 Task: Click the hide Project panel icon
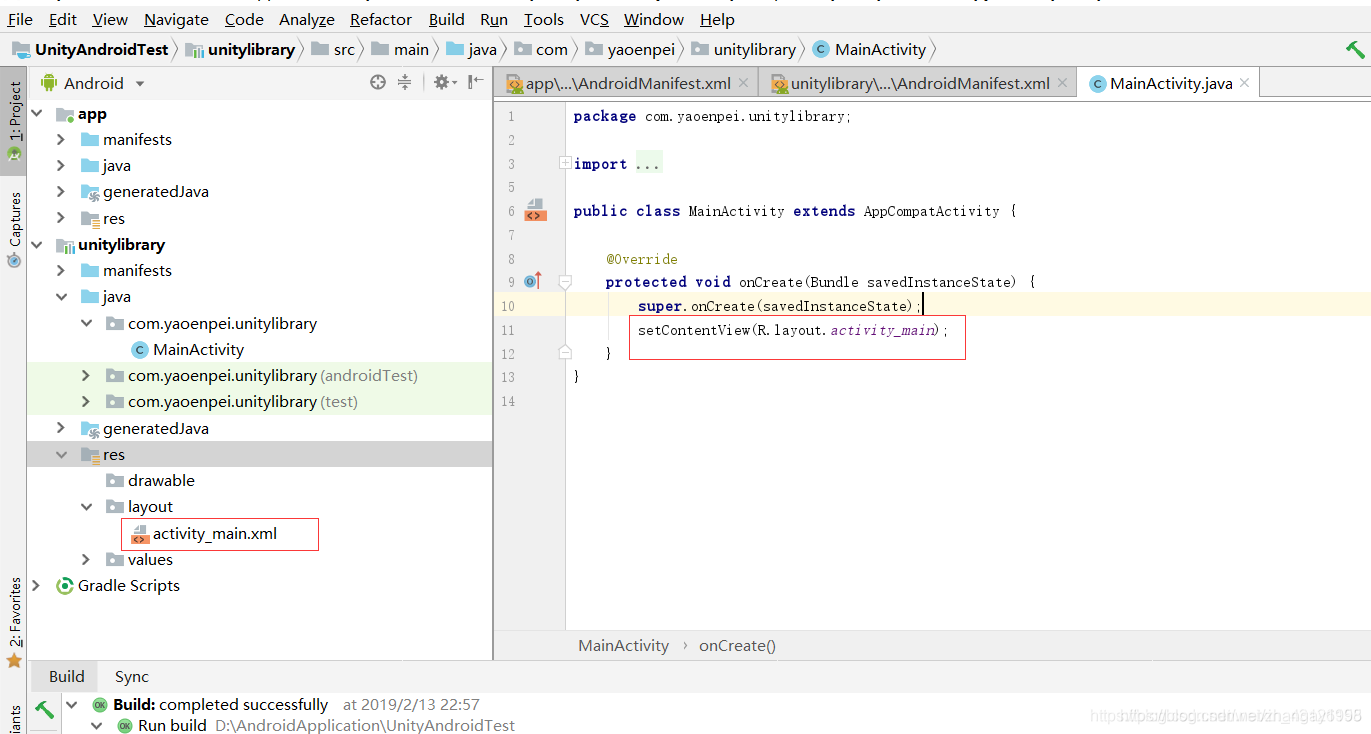point(476,82)
